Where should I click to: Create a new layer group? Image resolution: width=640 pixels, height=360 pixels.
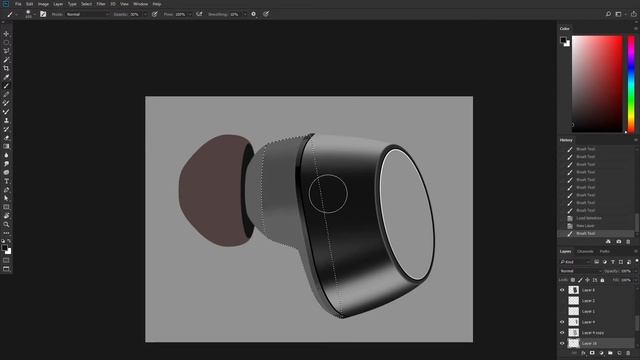610,353
